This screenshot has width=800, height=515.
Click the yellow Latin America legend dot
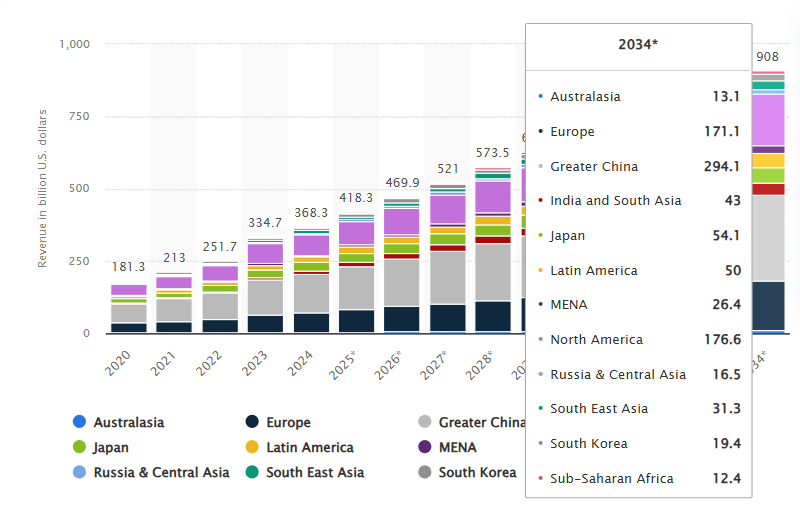point(252,447)
